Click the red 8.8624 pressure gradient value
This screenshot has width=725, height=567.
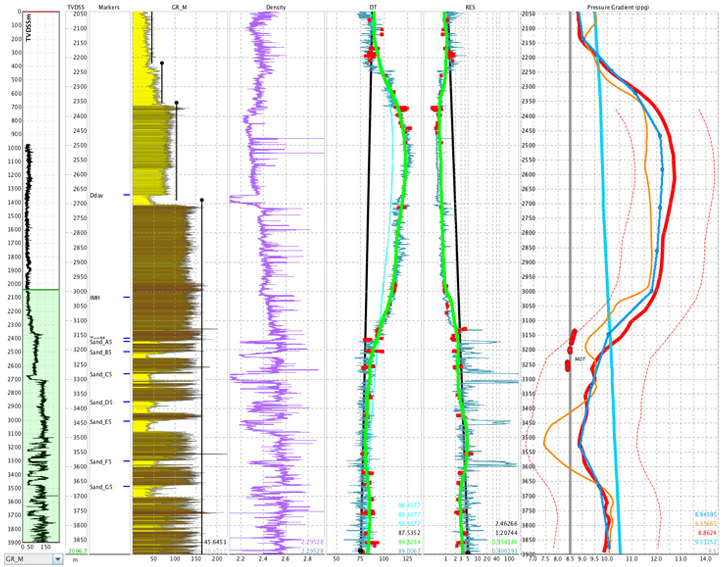pos(704,533)
